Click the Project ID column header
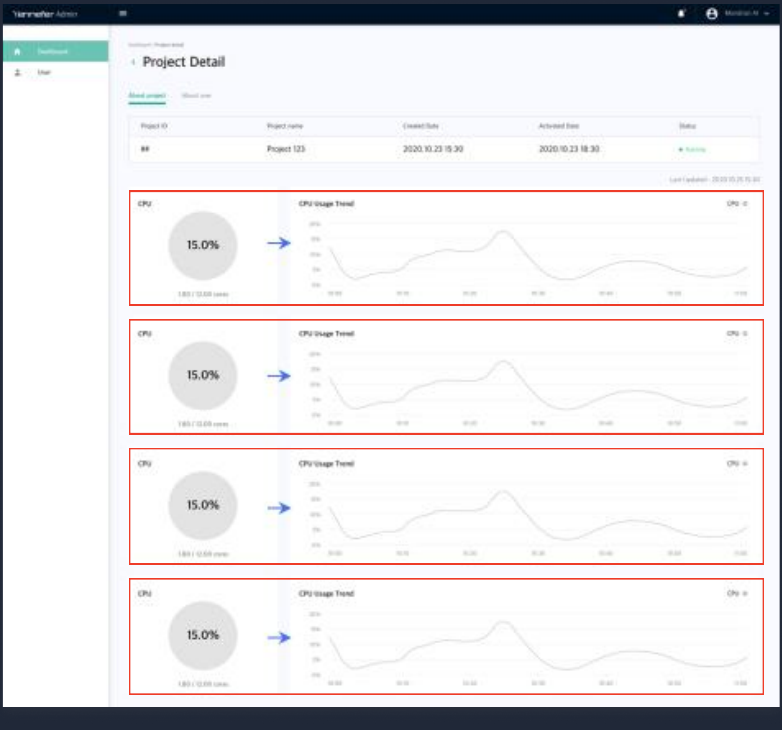This screenshot has width=782, height=730. pyautogui.click(x=154, y=126)
